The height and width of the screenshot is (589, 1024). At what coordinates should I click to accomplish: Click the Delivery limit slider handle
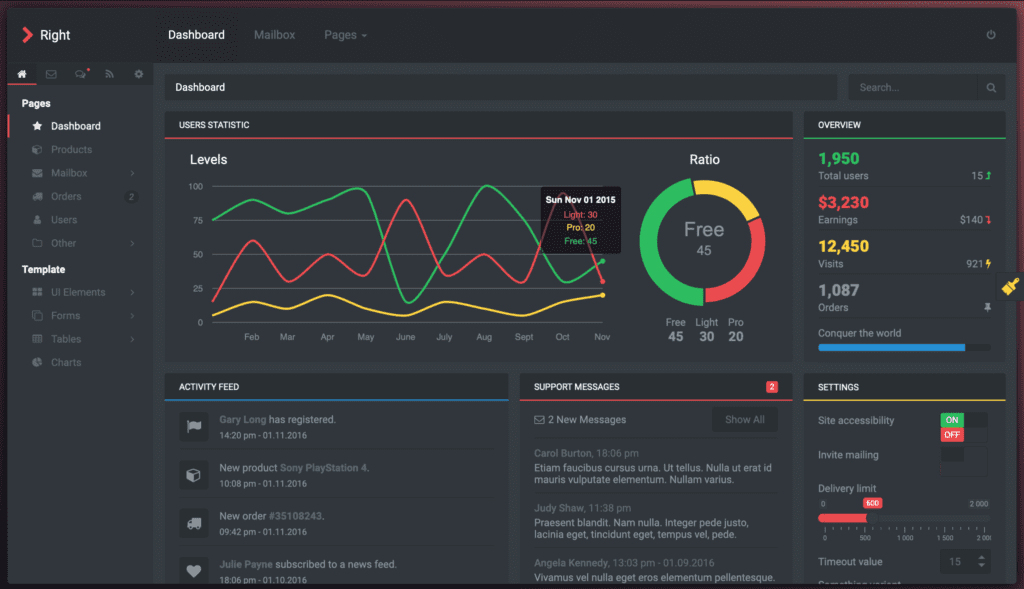[x=871, y=518]
